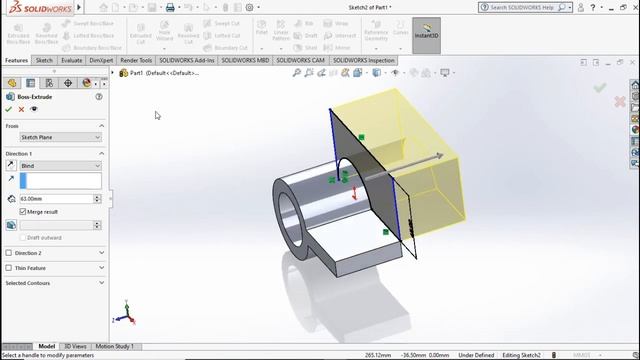
Task: Click confirmation corner red X in viewport
Action: (x=620, y=102)
